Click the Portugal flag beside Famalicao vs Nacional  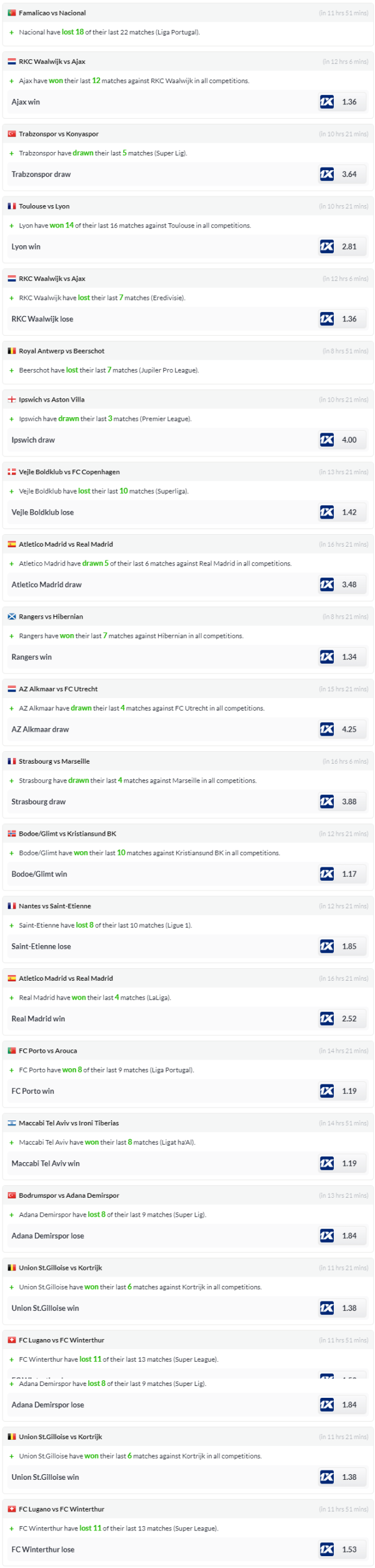pos(12,13)
